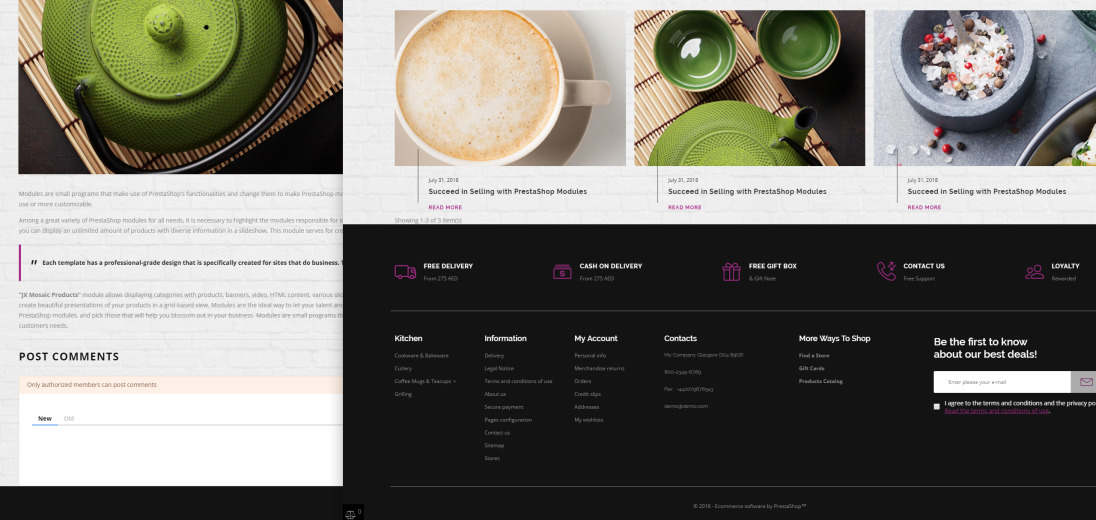1096x520 pixels.
Task: Click the newsletter e-mail input field
Action: click(1001, 382)
